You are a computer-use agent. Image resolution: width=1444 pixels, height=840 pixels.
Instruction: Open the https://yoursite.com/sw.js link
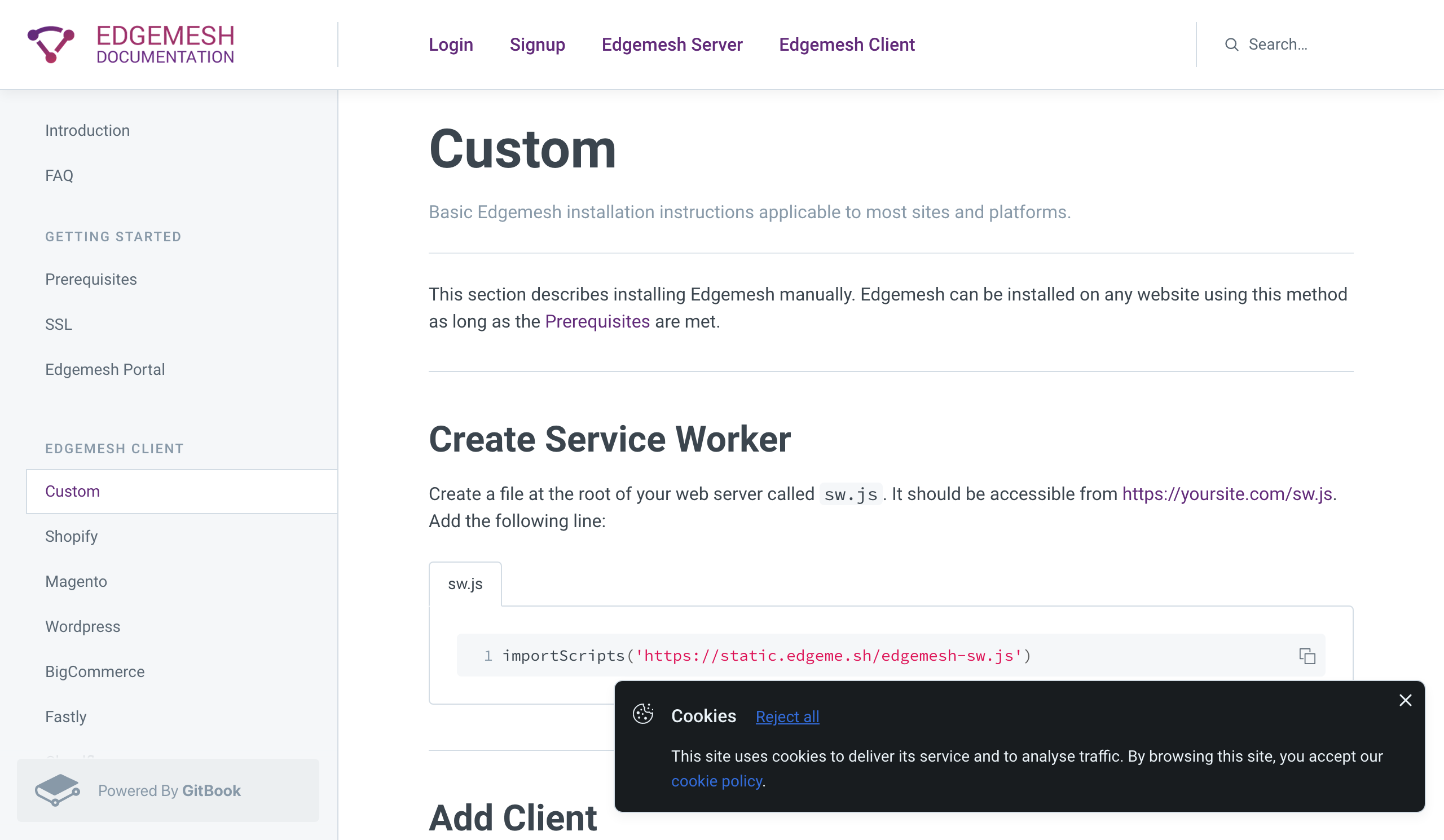pos(1227,494)
